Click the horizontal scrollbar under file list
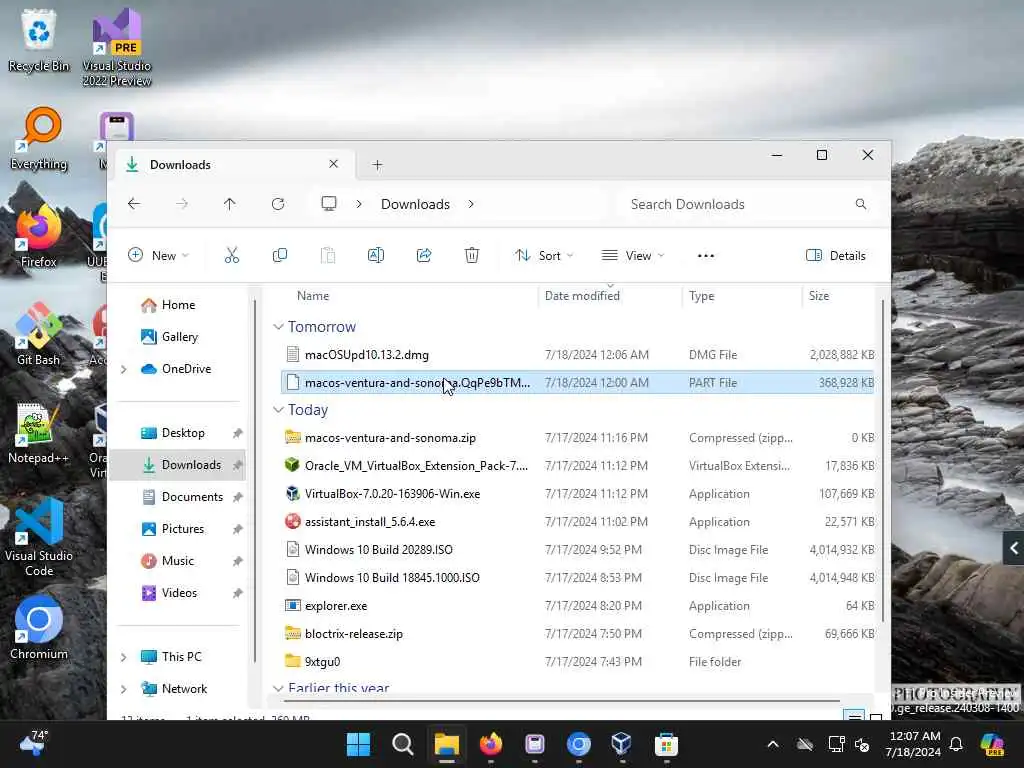 click(x=561, y=701)
